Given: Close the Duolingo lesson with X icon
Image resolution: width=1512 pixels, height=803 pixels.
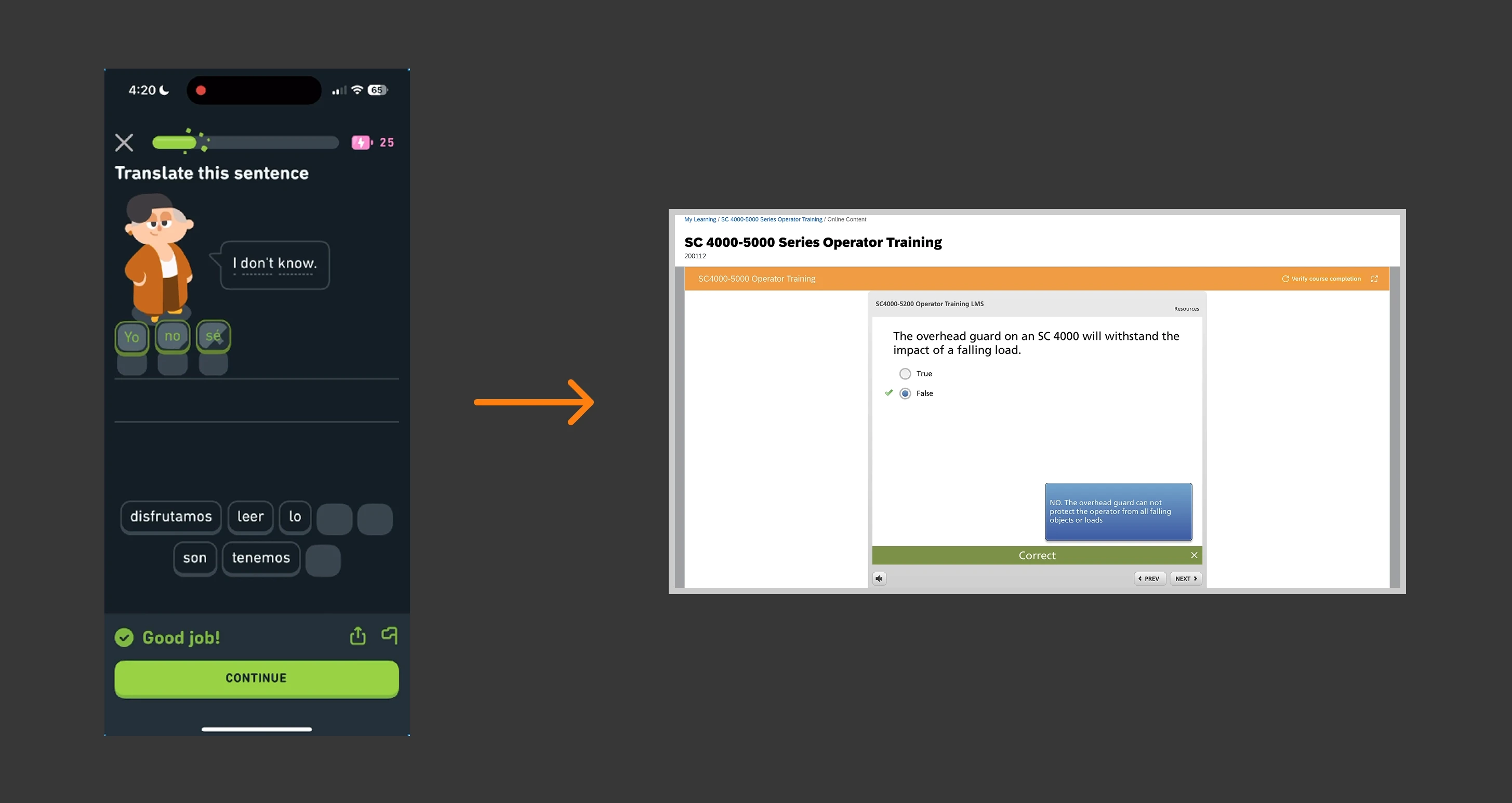Looking at the screenshot, I should pyautogui.click(x=124, y=142).
